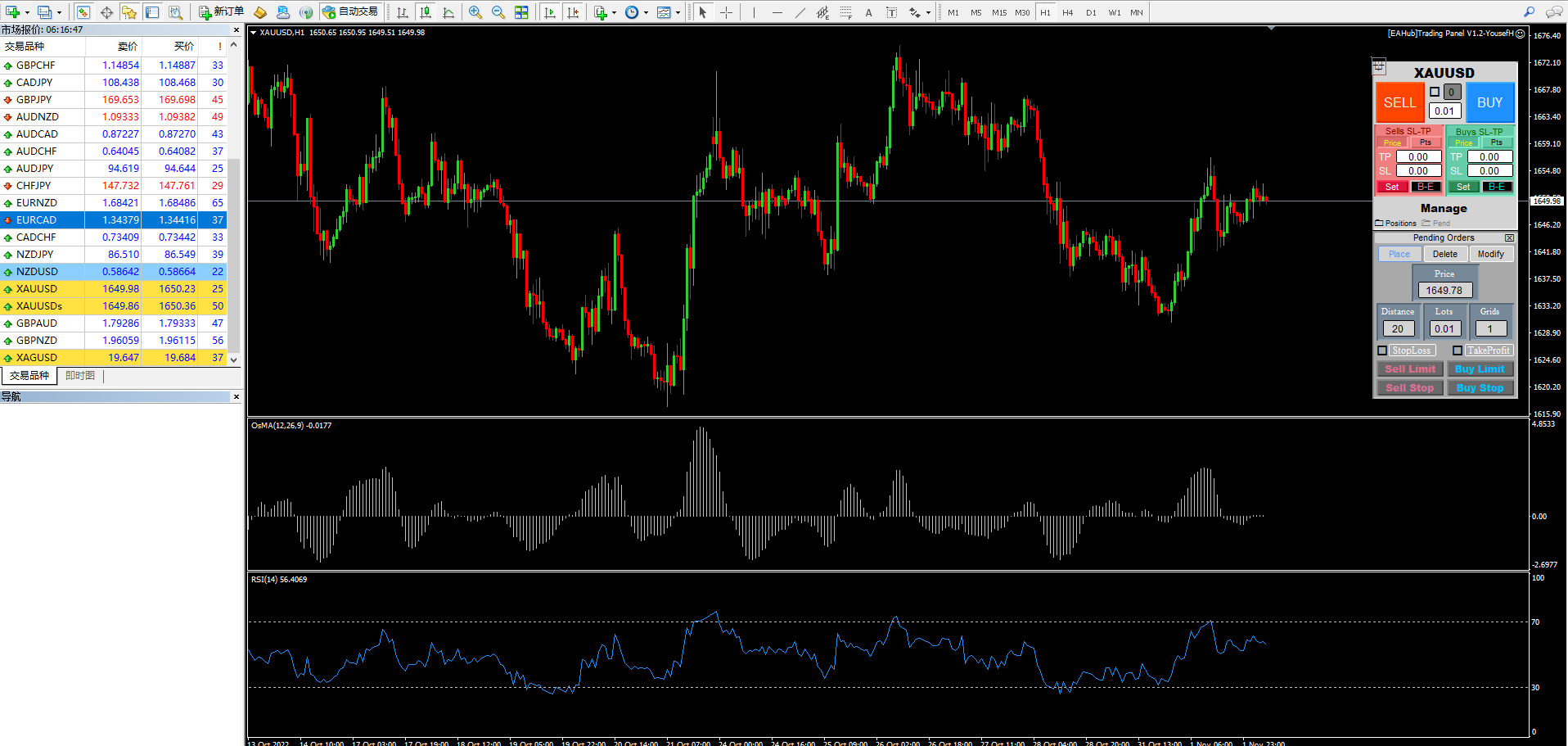Select the text label T tool
This screenshot has width=1568, height=746.
[x=891, y=12]
